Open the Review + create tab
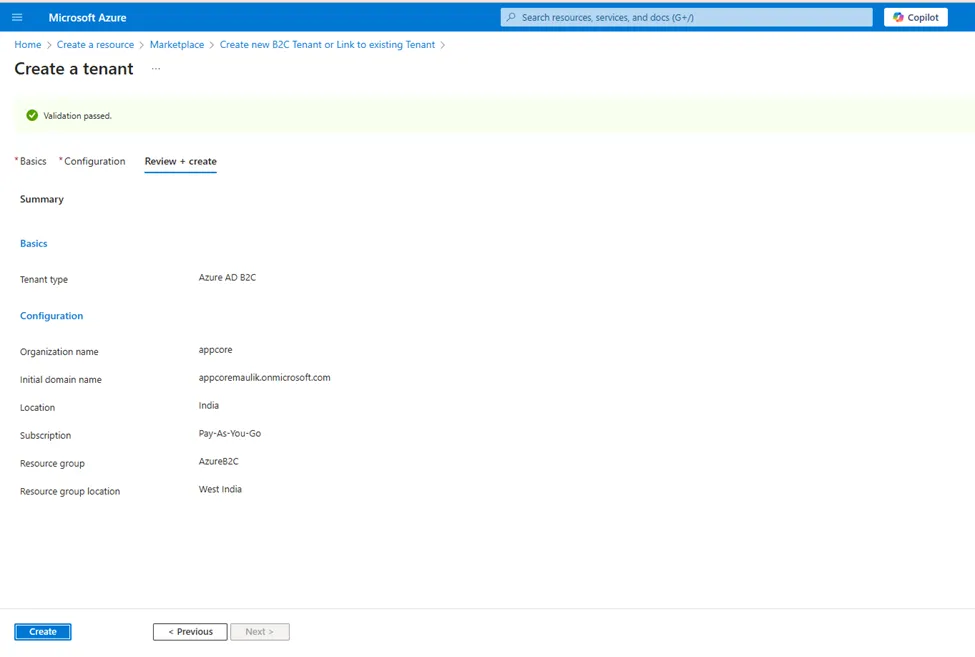This screenshot has width=975, height=657. (x=180, y=161)
